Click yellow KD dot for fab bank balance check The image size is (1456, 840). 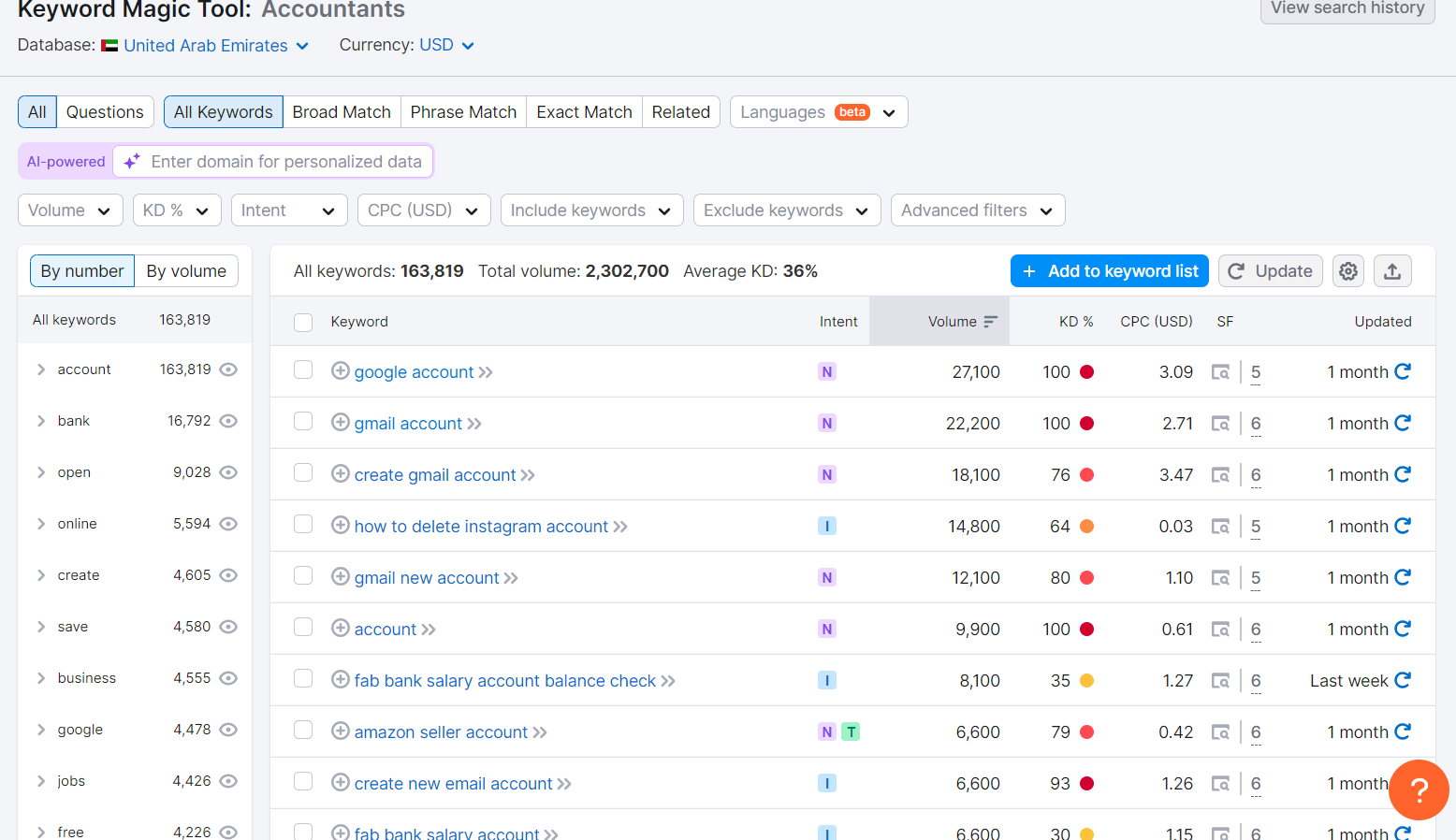pyautogui.click(x=1086, y=680)
